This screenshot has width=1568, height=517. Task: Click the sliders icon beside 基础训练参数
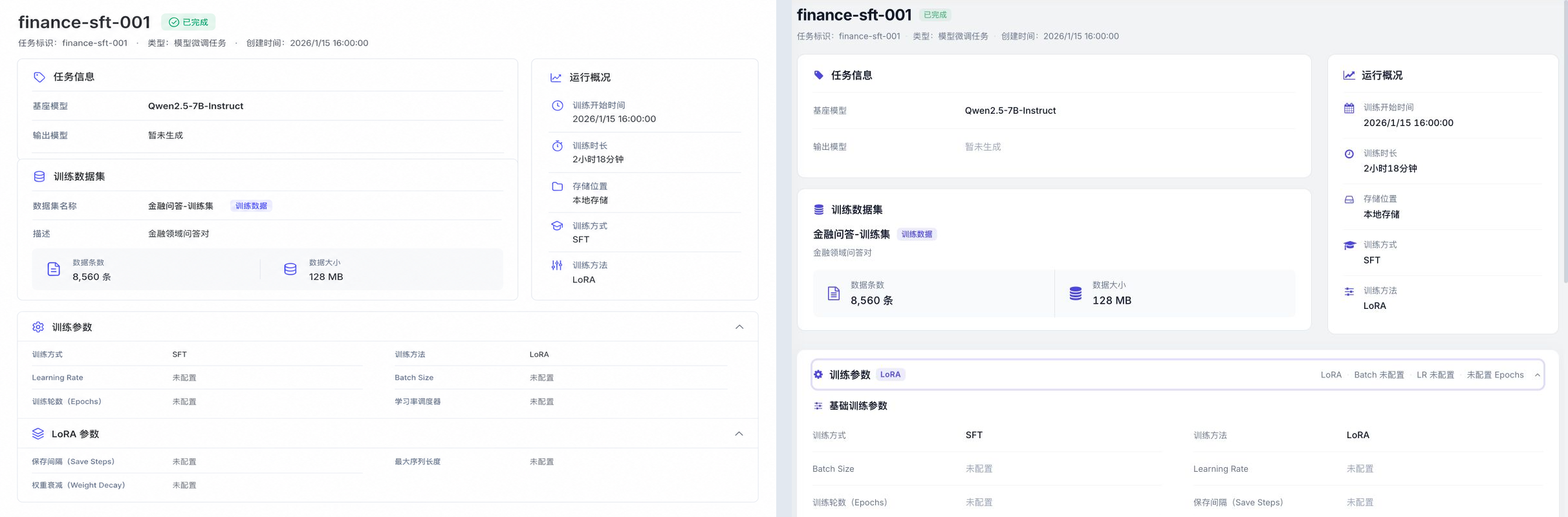coord(818,406)
